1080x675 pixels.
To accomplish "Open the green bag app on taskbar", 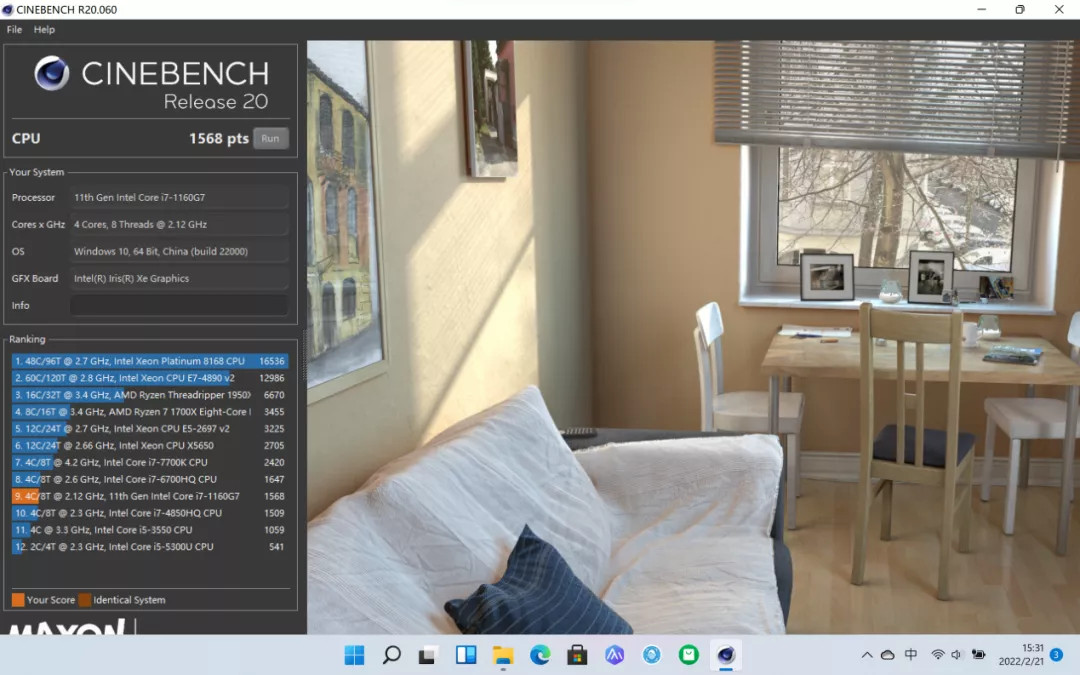I will 689,655.
